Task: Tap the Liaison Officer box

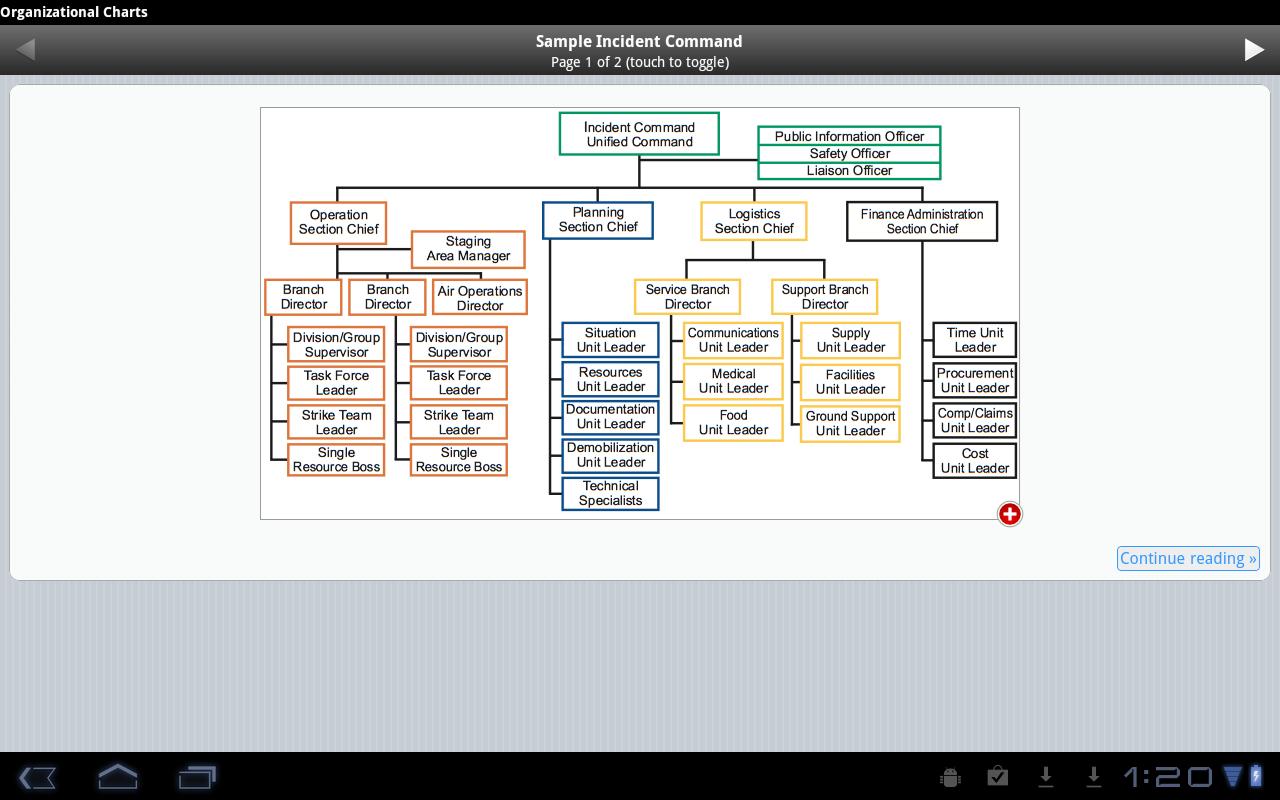Action: (x=849, y=170)
